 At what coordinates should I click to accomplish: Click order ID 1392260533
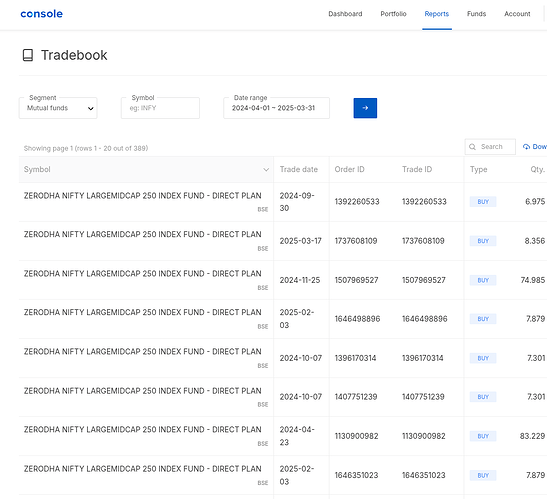tap(357, 202)
